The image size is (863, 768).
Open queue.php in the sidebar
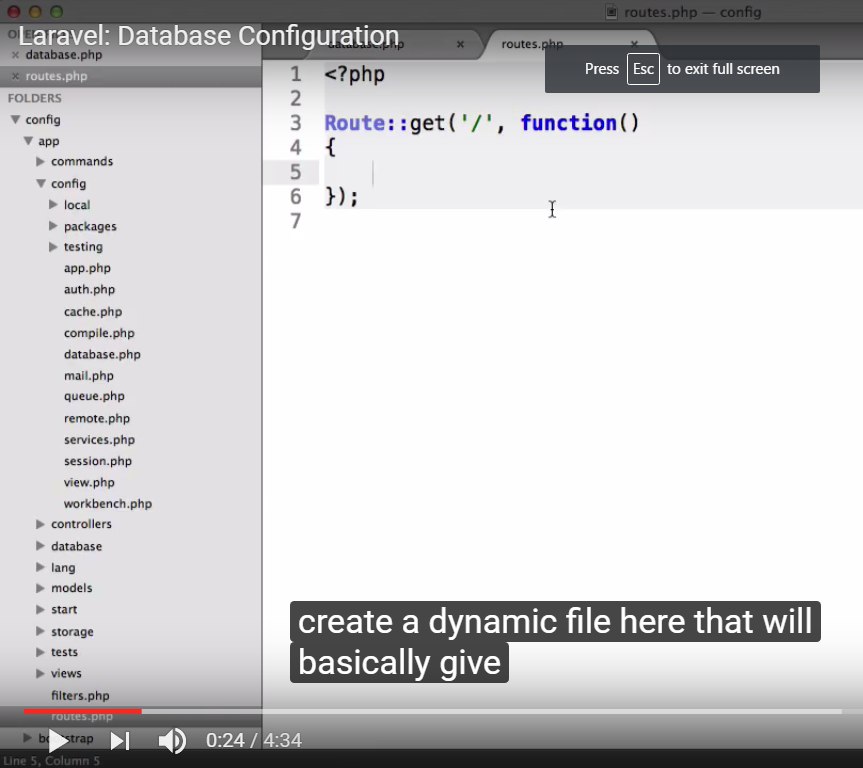coord(94,396)
